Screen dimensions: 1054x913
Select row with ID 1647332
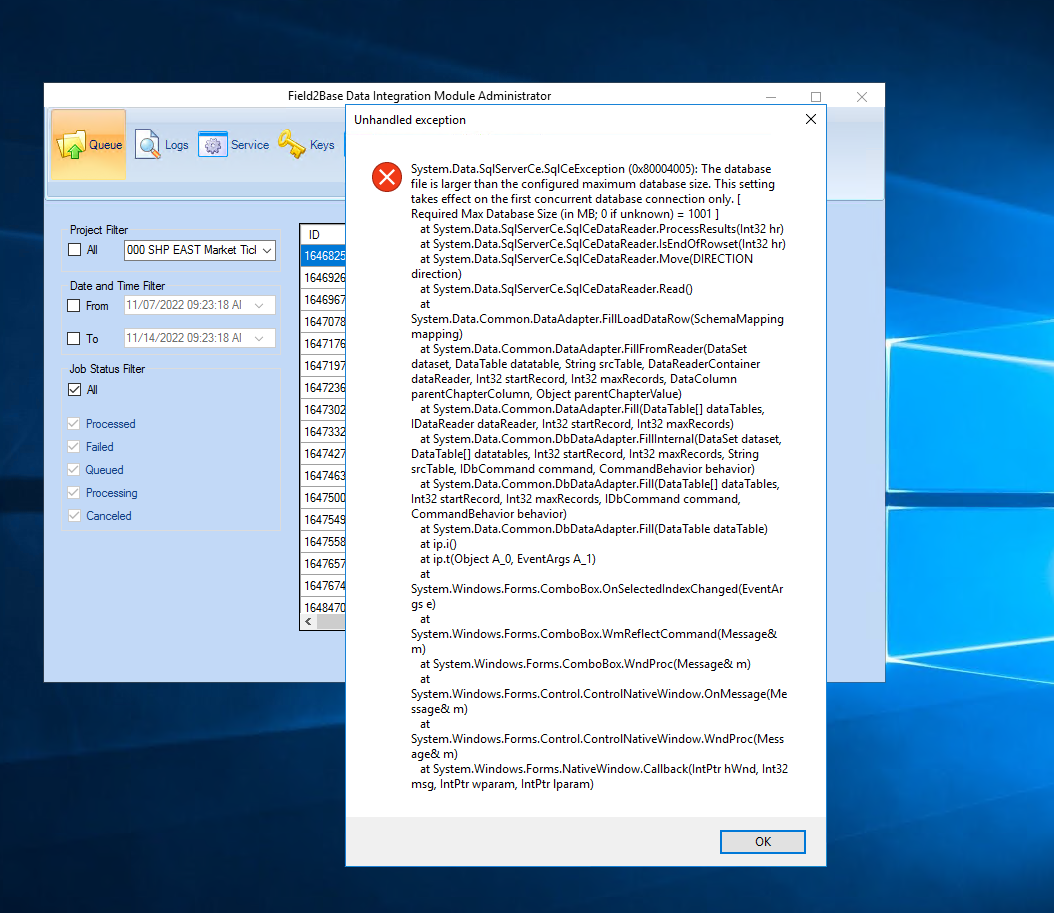pos(323,432)
